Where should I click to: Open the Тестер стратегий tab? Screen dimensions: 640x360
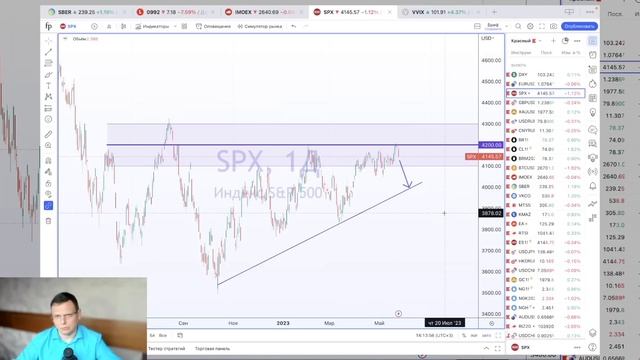pos(167,349)
